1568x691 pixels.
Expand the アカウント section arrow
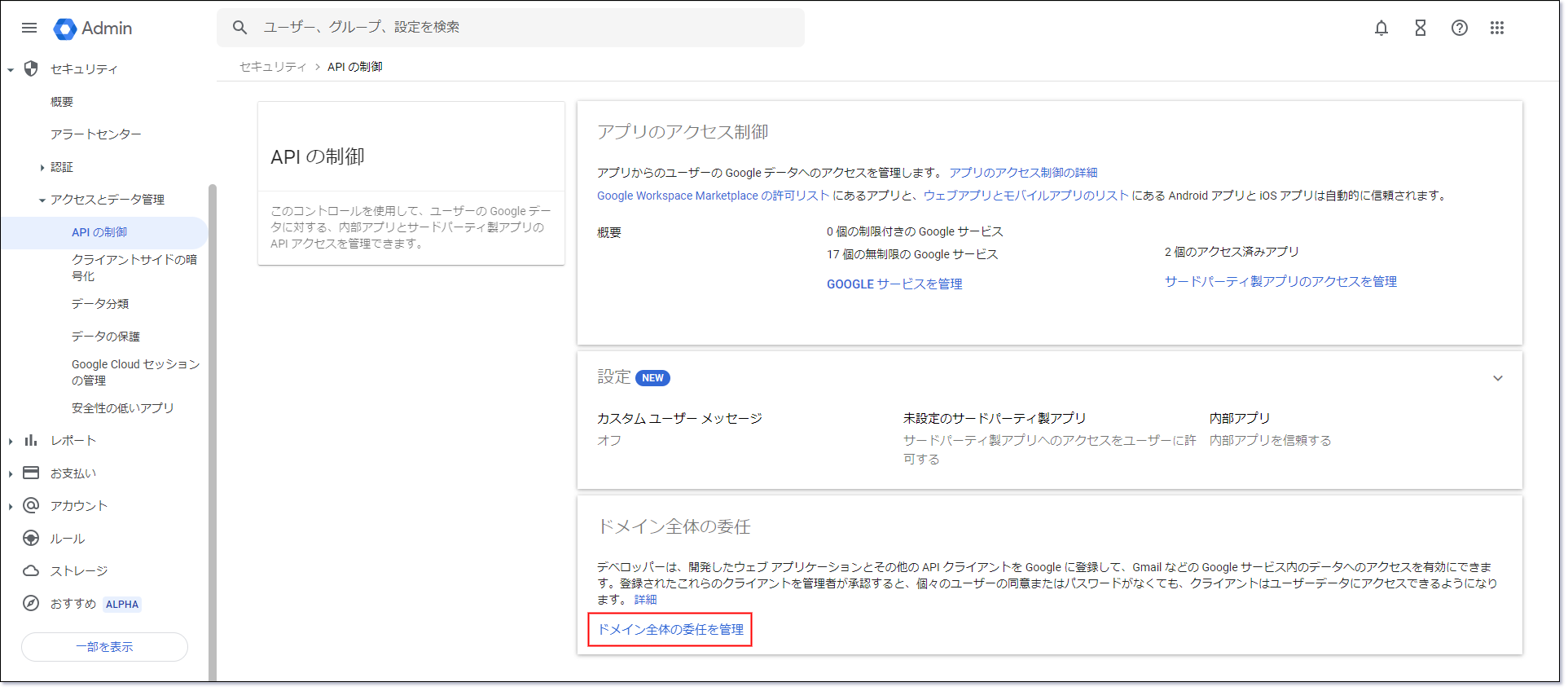pyautogui.click(x=11, y=506)
